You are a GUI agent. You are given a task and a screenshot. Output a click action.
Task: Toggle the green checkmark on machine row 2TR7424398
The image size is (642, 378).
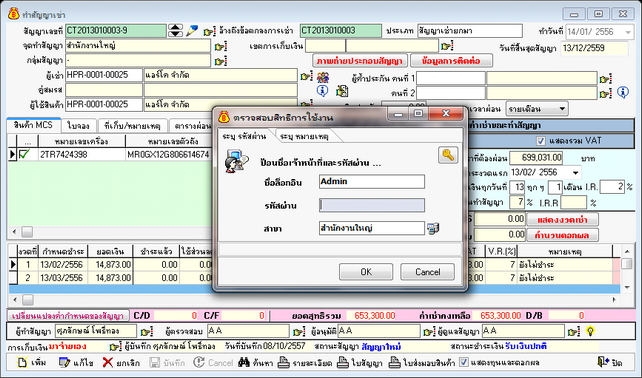[24, 154]
